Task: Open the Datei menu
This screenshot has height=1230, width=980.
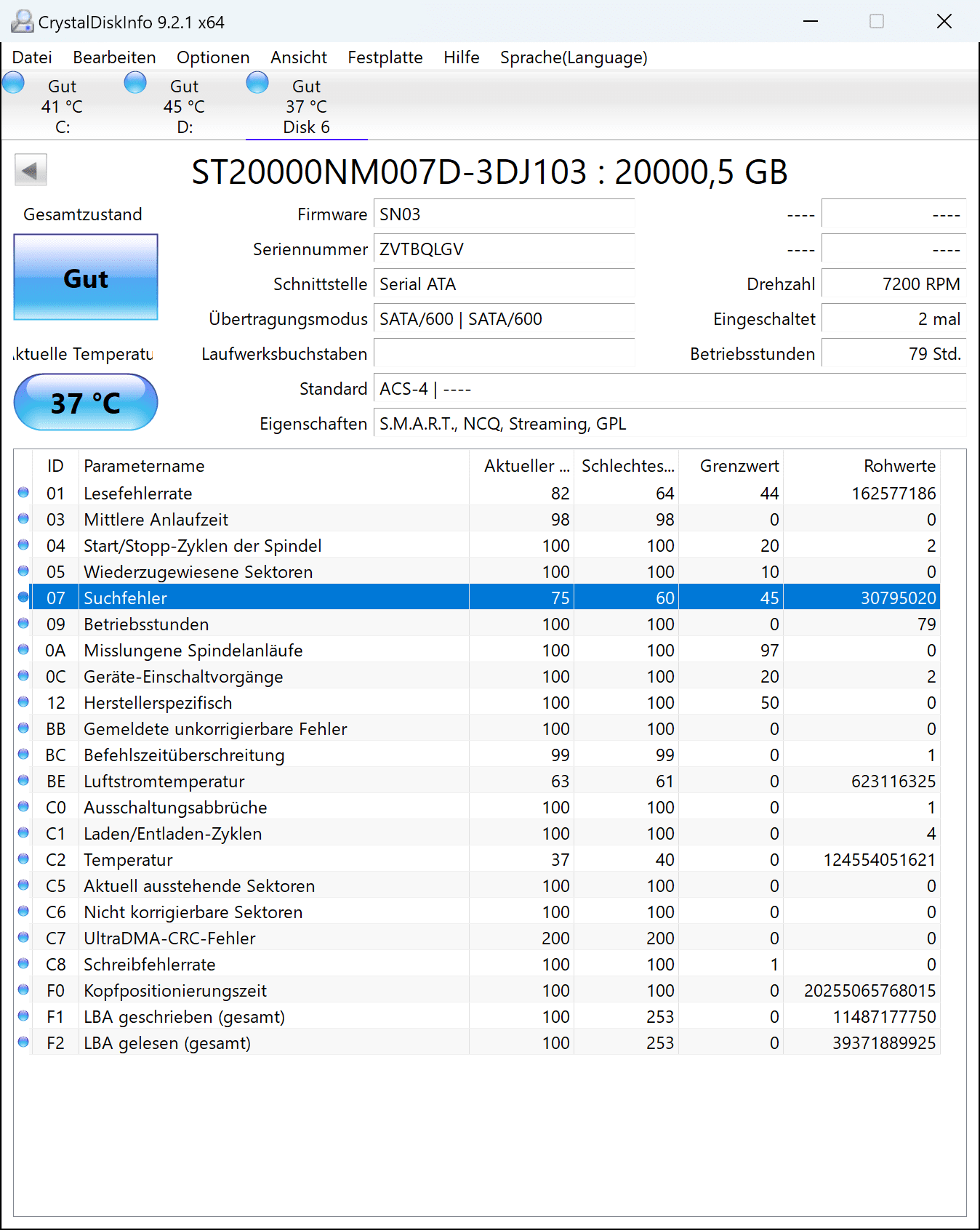Action: coord(32,57)
